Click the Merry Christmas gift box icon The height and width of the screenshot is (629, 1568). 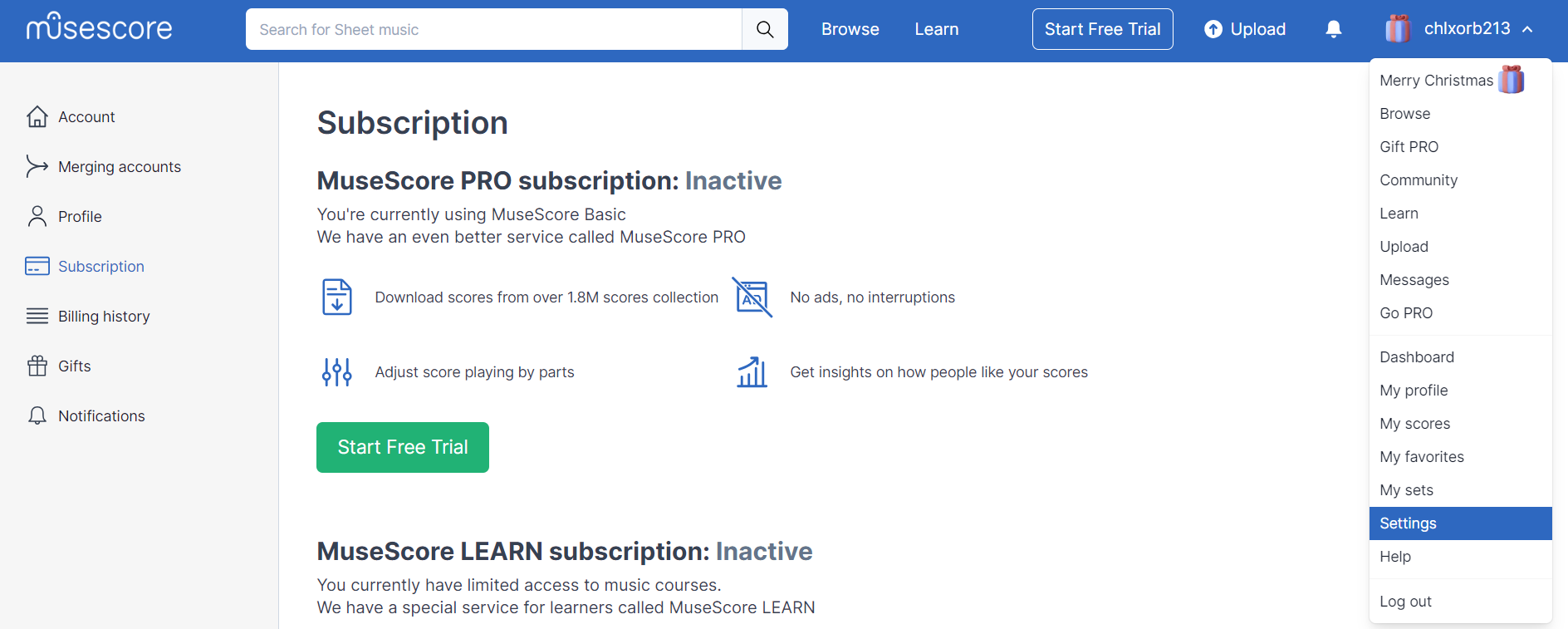coord(1512,80)
